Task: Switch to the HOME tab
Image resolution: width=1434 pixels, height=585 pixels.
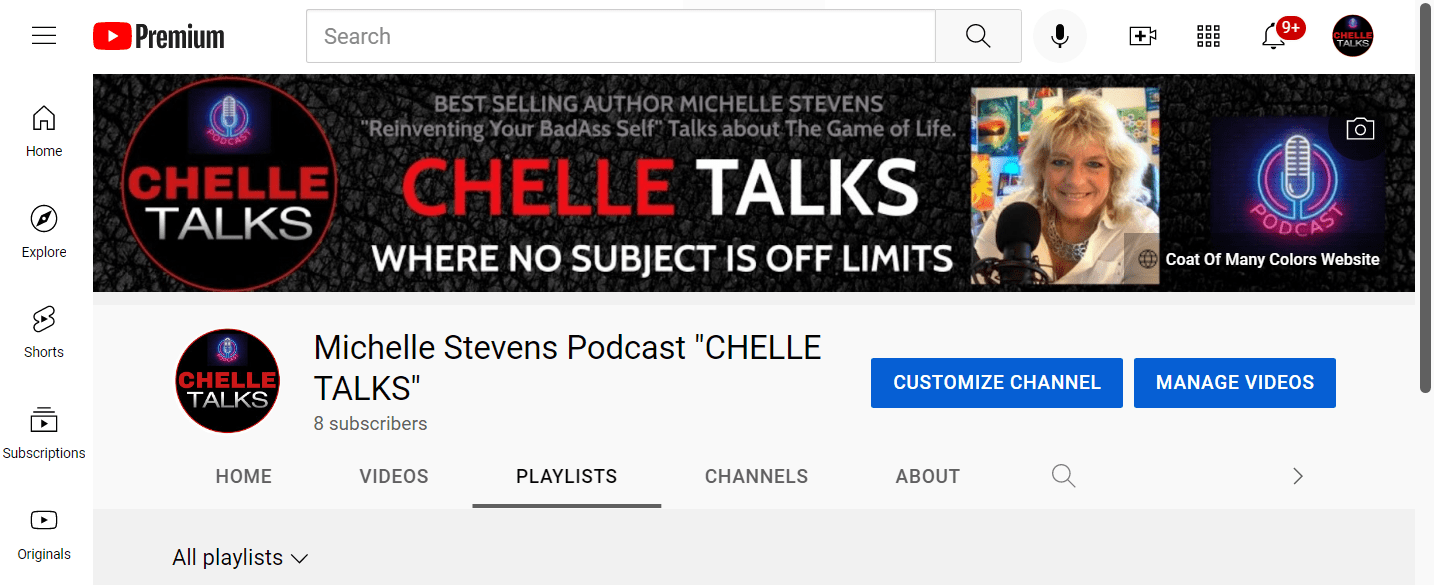Action: coord(244,477)
